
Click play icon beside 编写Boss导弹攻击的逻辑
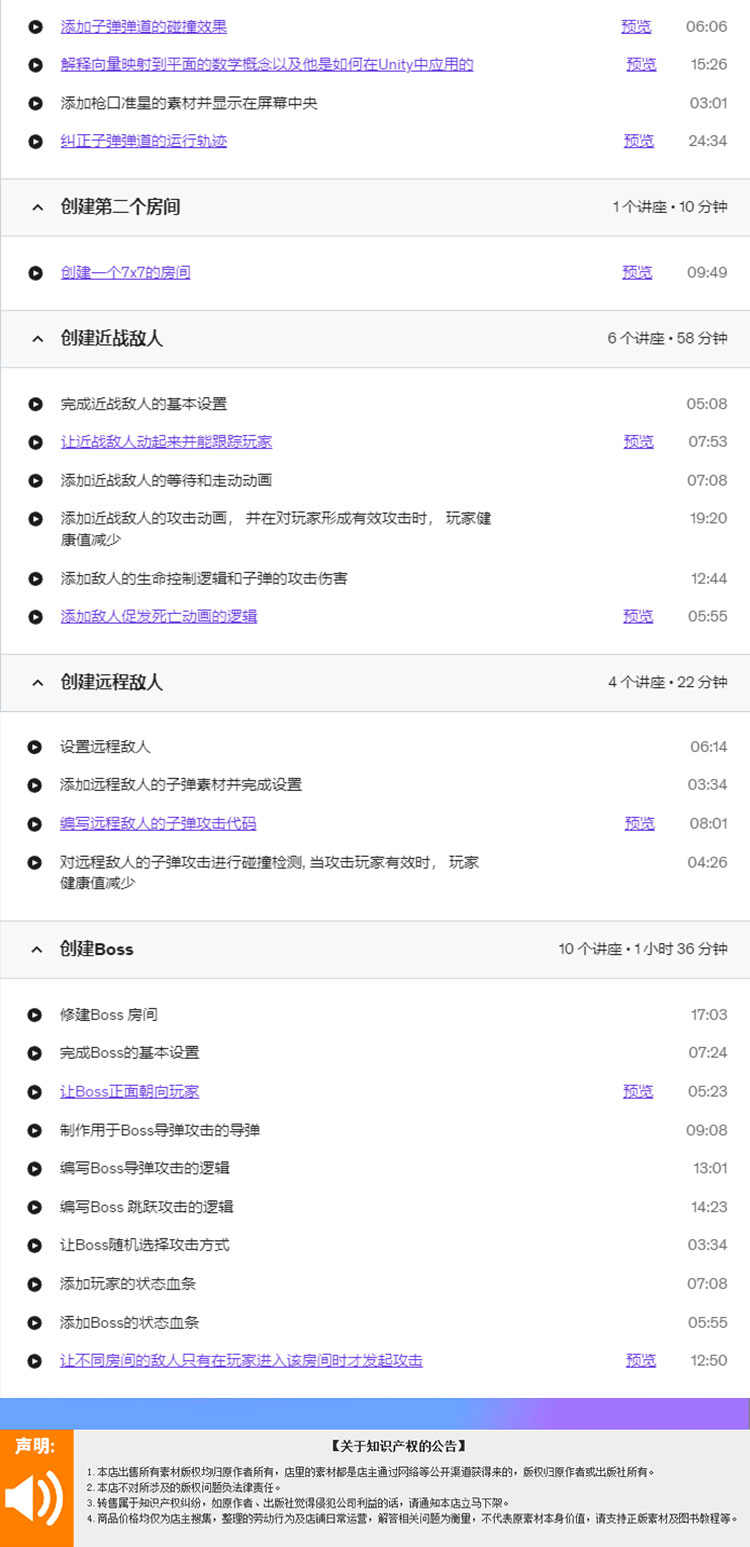pos(36,1168)
